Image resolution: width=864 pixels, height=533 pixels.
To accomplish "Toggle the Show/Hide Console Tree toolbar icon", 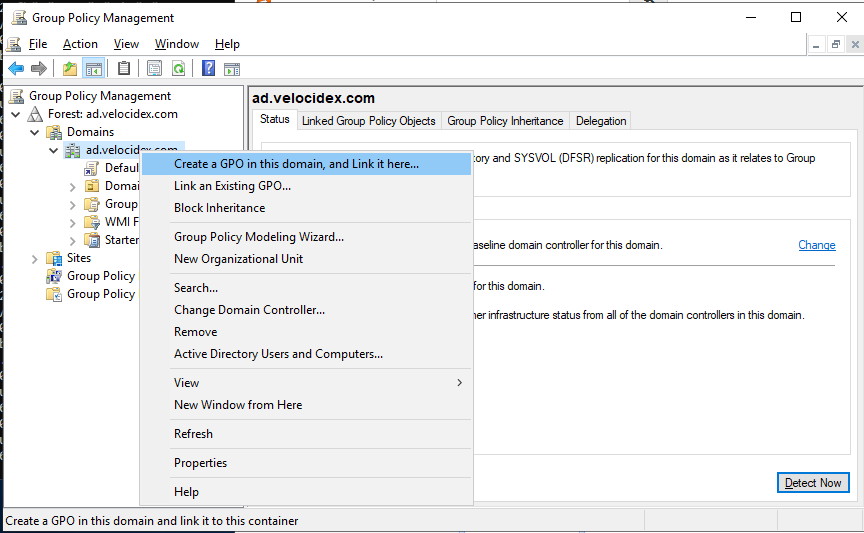I will tap(93, 68).
